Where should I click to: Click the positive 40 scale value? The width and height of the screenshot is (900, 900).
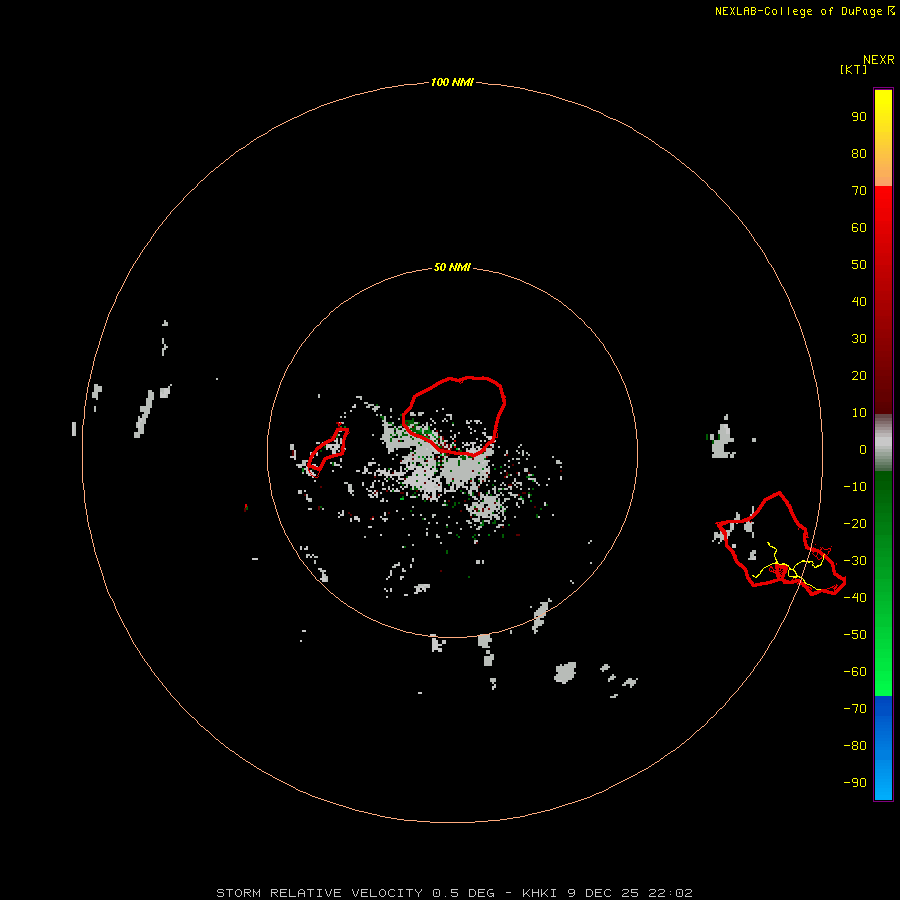[x=859, y=301]
